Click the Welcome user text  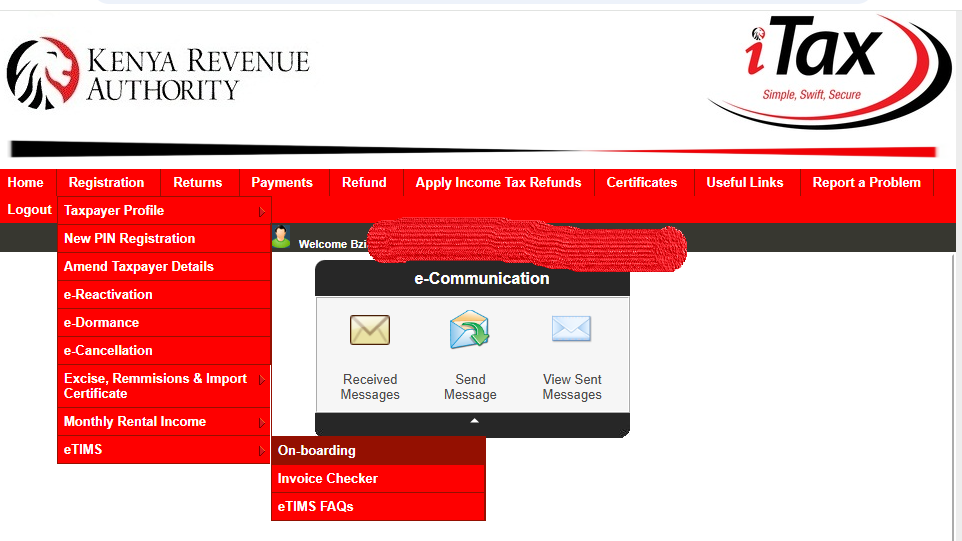[x=333, y=244]
